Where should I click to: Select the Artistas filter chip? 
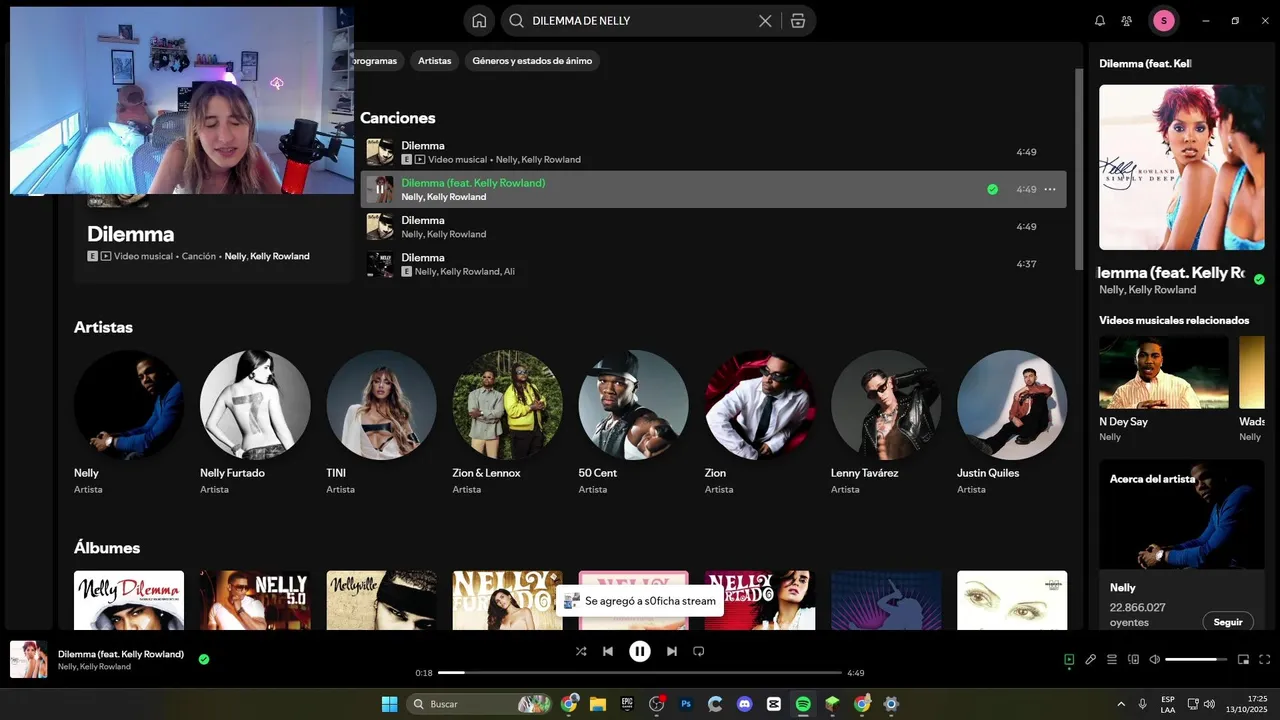pos(434,61)
